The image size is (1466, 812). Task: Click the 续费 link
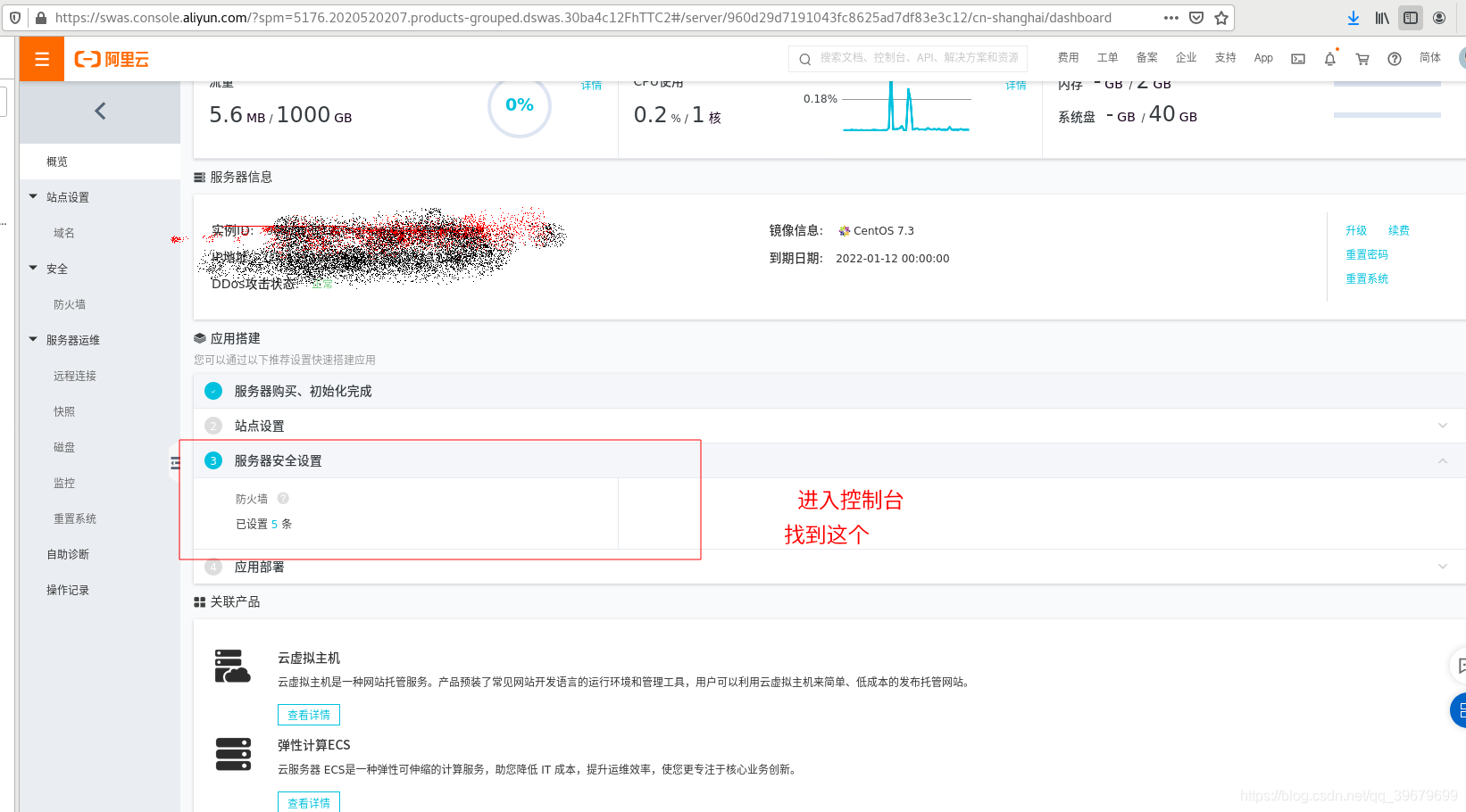[x=1399, y=230]
